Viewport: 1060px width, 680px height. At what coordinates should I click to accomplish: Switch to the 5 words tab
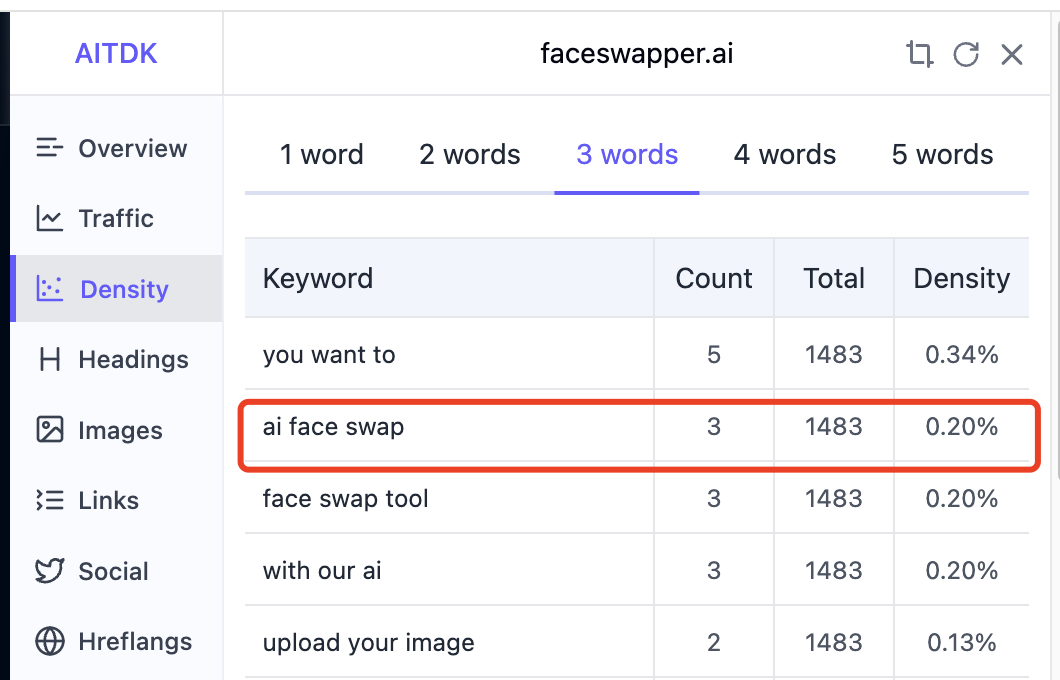(942, 155)
